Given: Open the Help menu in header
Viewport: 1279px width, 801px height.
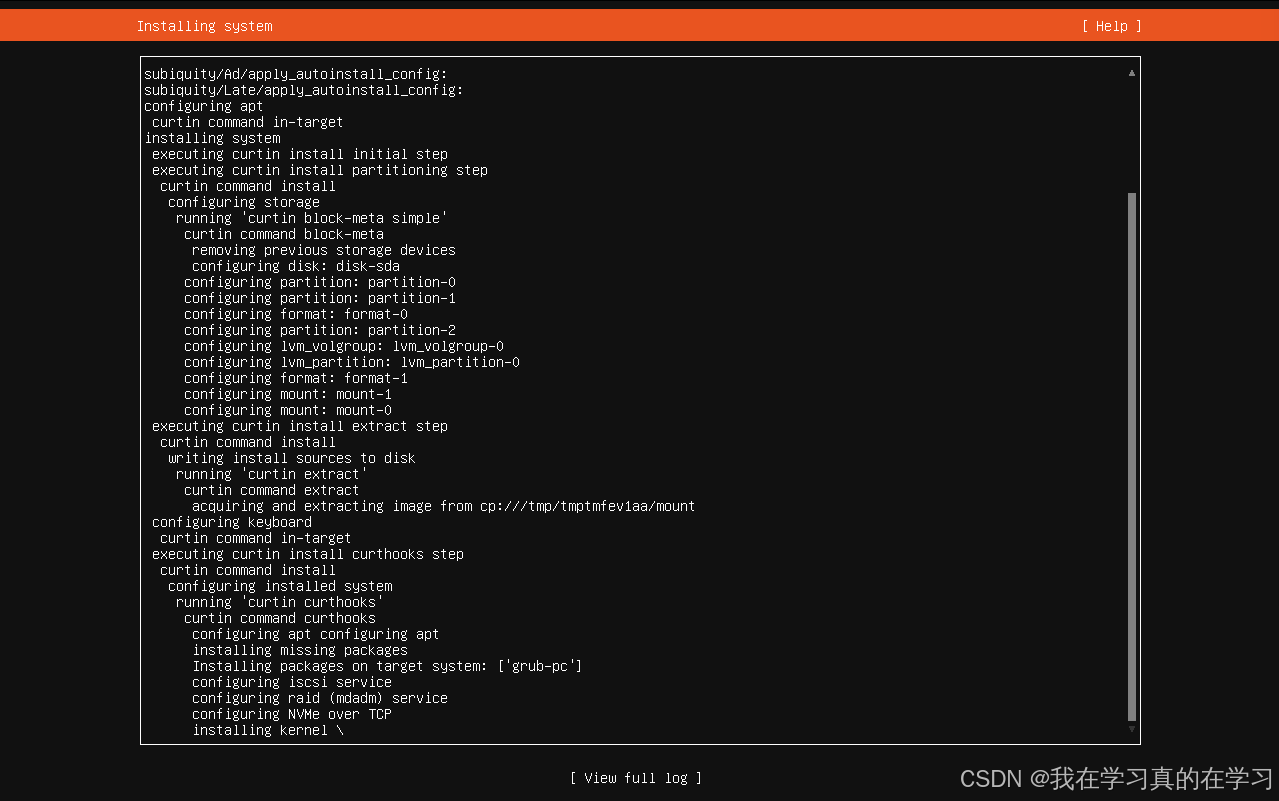Looking at the screenshot, I should point(1111,26).
